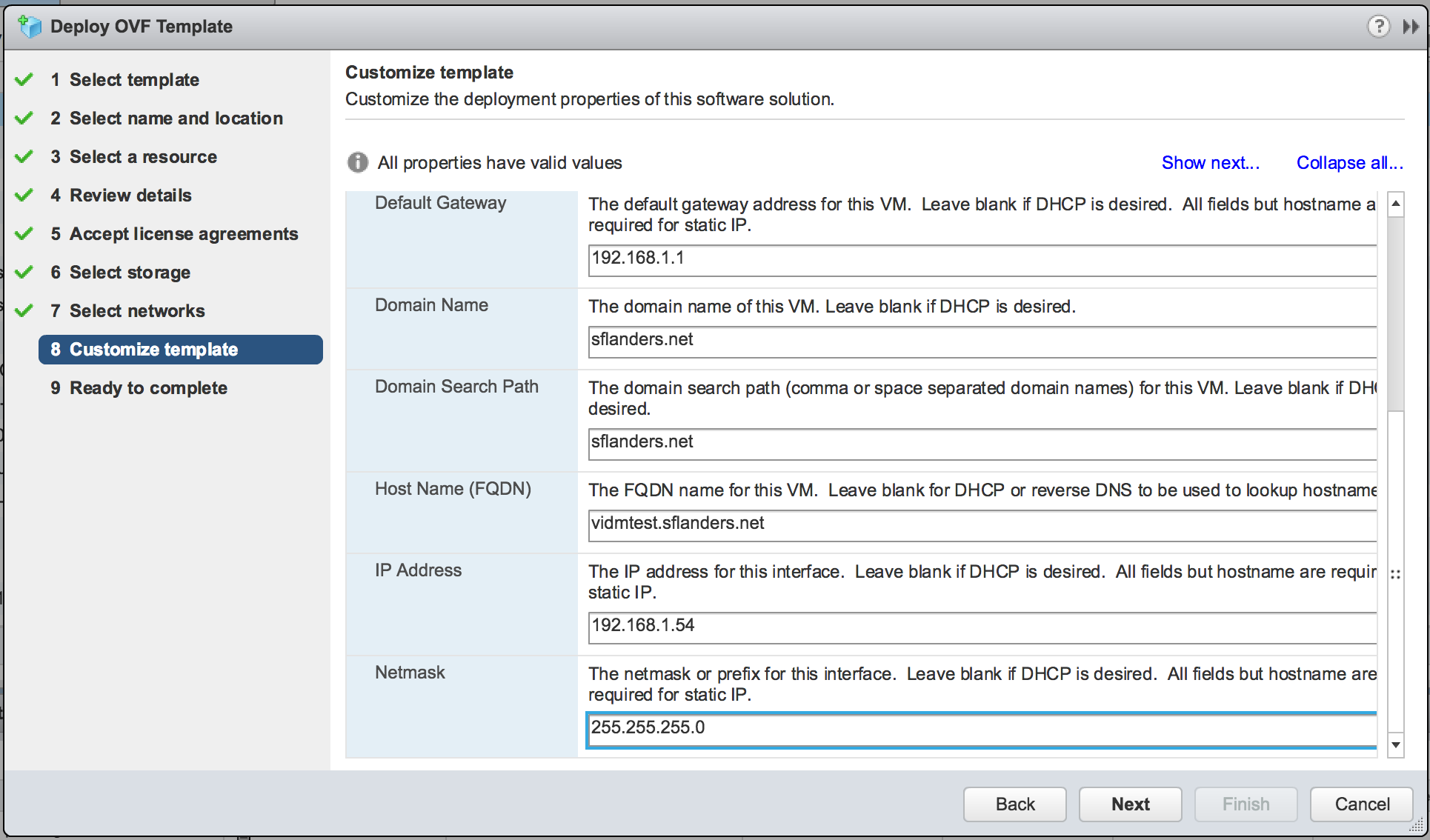The width and height of the screenshot is (1430, 840).
Task: Click scrollbar up arrow in properties list
Action: click(x=1396, y=204)
